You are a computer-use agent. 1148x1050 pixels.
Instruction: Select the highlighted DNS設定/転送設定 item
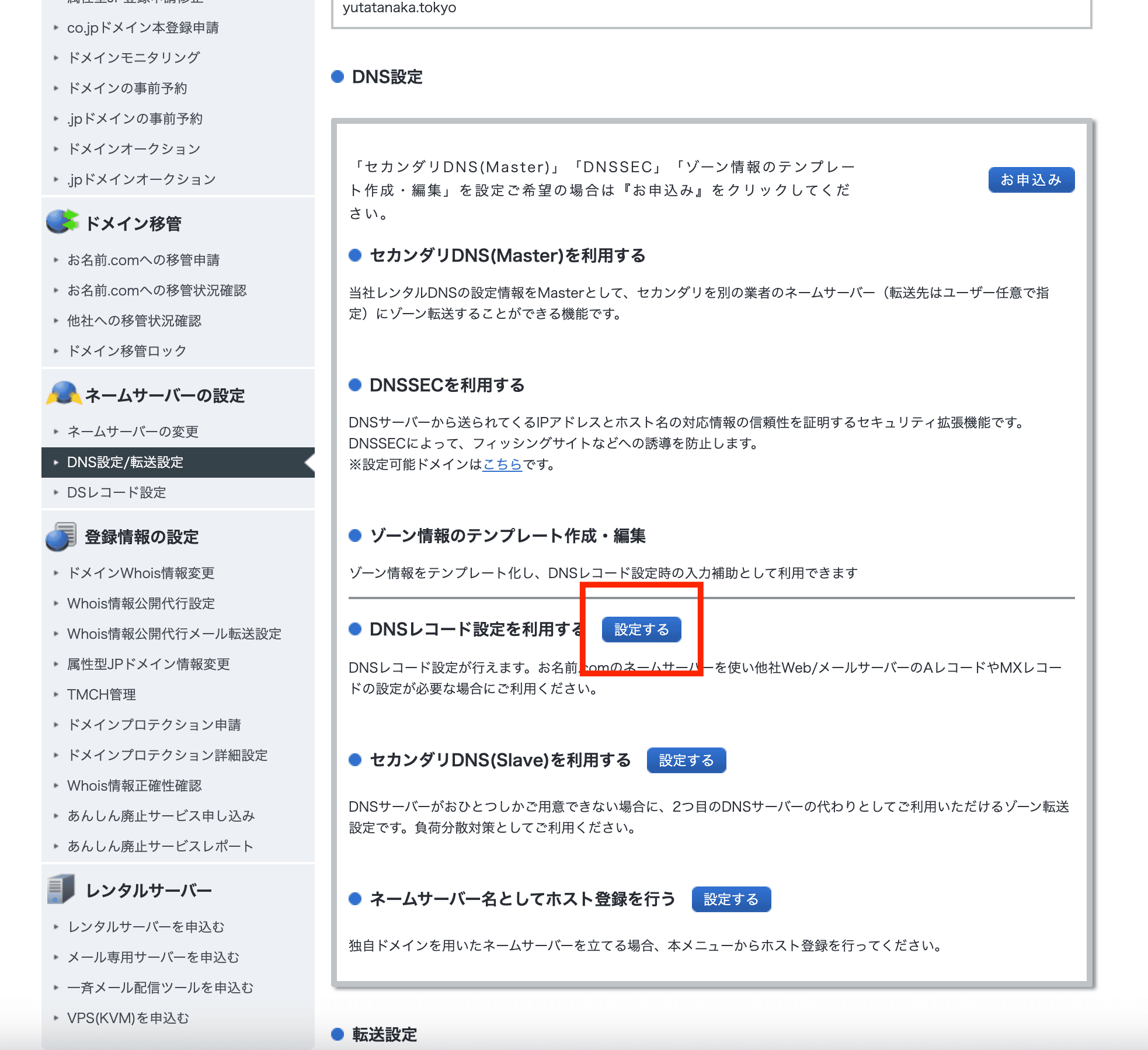pyautogui.click(x=178, y=463)
